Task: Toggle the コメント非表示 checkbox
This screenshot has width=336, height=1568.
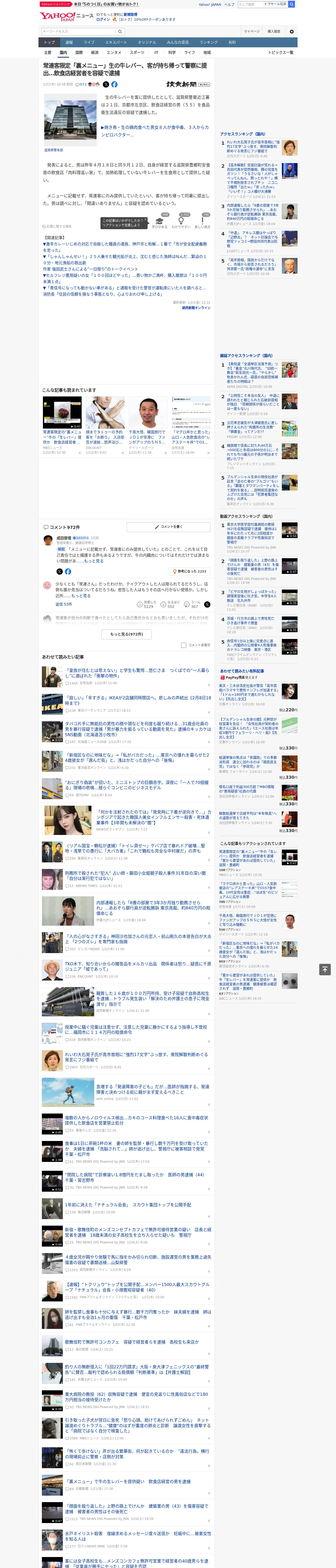Action: [x=183, y=645]
